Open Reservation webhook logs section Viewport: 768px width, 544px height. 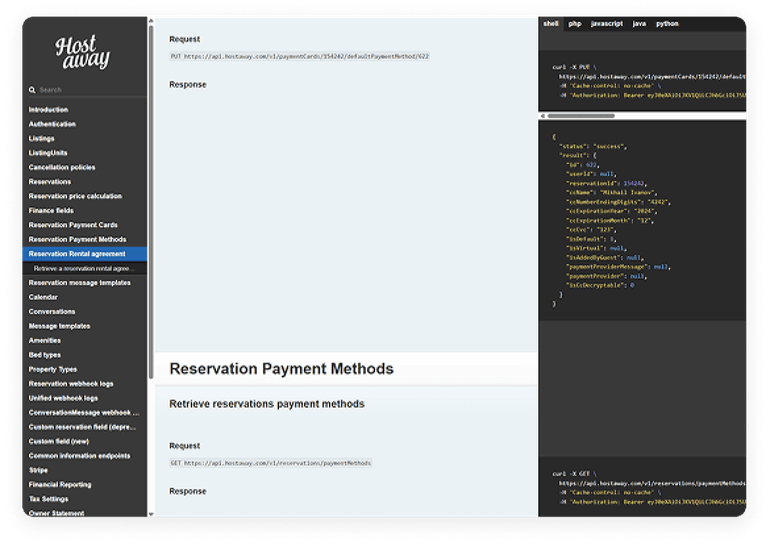(x=71, y=384)
